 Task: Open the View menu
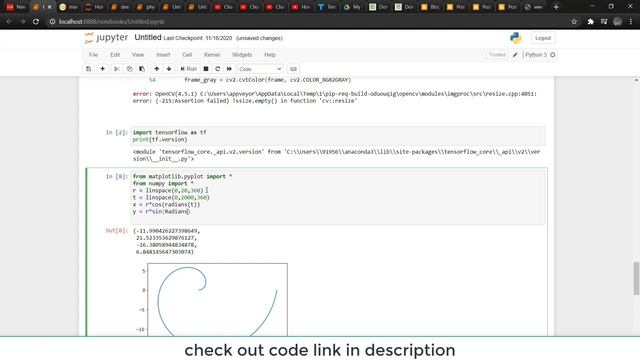[138, 55]
